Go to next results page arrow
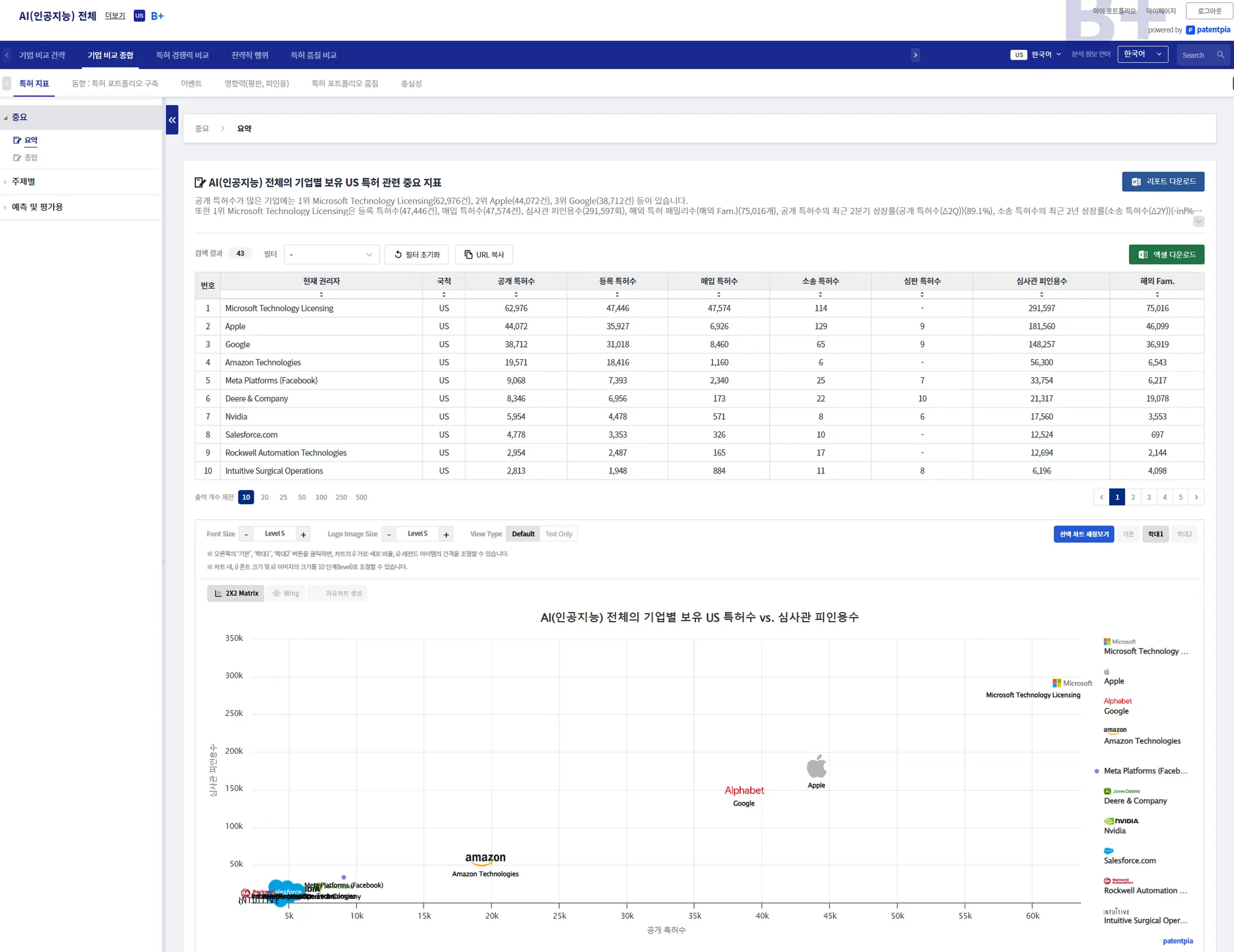 [1196, 497]
